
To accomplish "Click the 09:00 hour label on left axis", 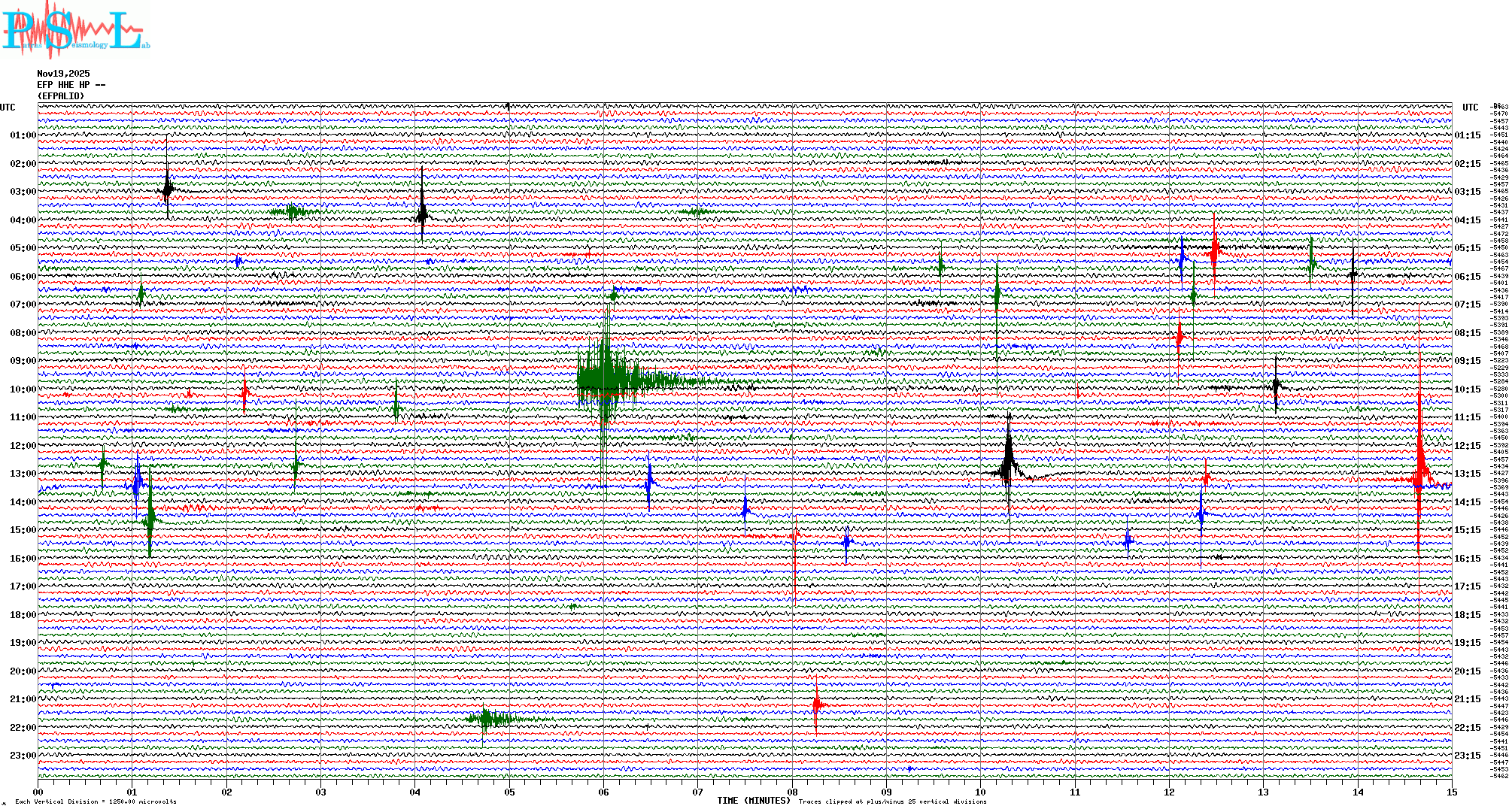I will click(23, 361).
